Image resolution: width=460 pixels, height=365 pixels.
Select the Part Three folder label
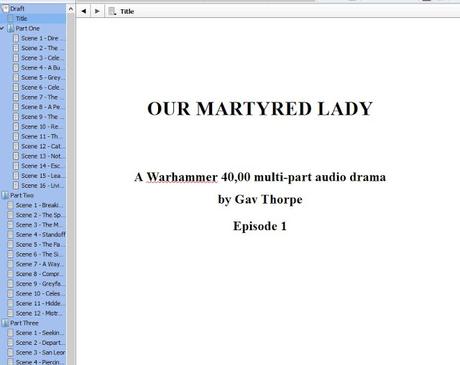pos(24,323)
